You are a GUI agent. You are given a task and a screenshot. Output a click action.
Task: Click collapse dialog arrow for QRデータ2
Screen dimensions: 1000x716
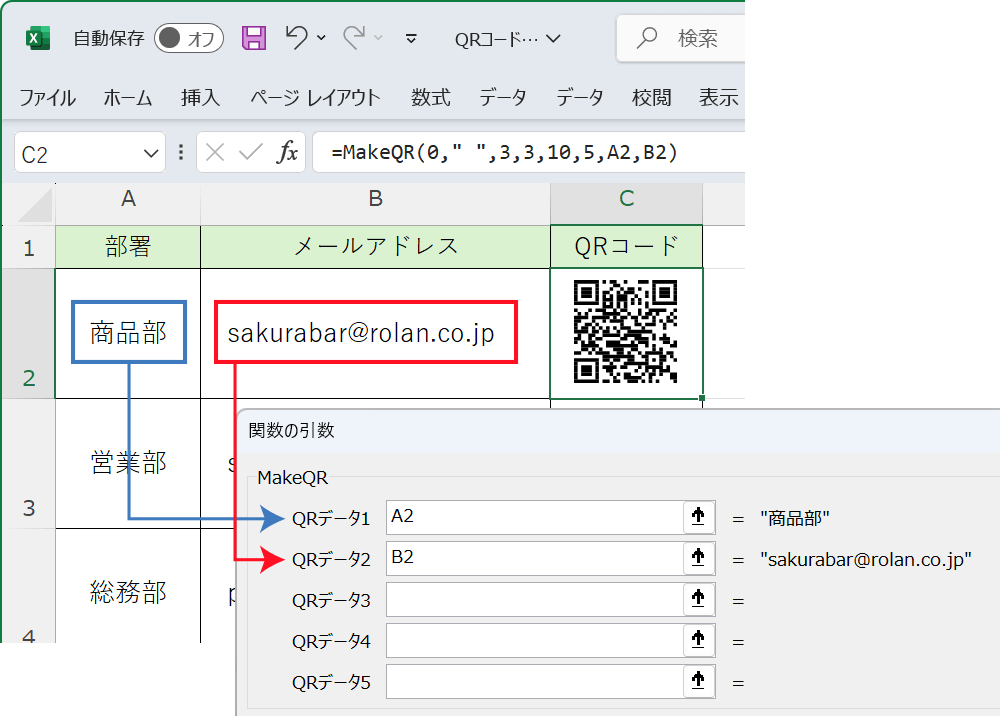pyautogui.click(x=698, y=558)
